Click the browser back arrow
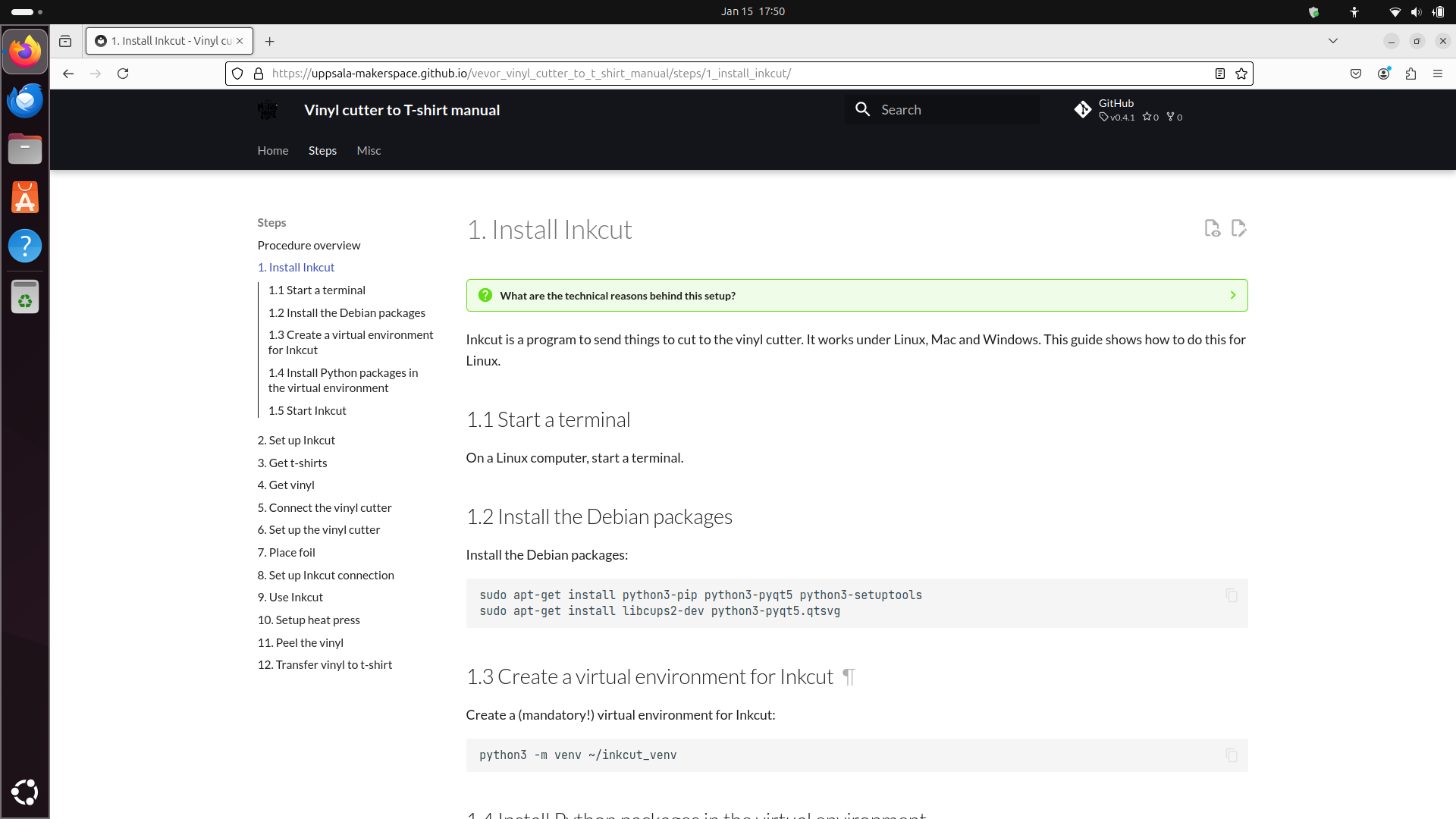This screenshot has height=819, width=1456. [x=68, y=74]
